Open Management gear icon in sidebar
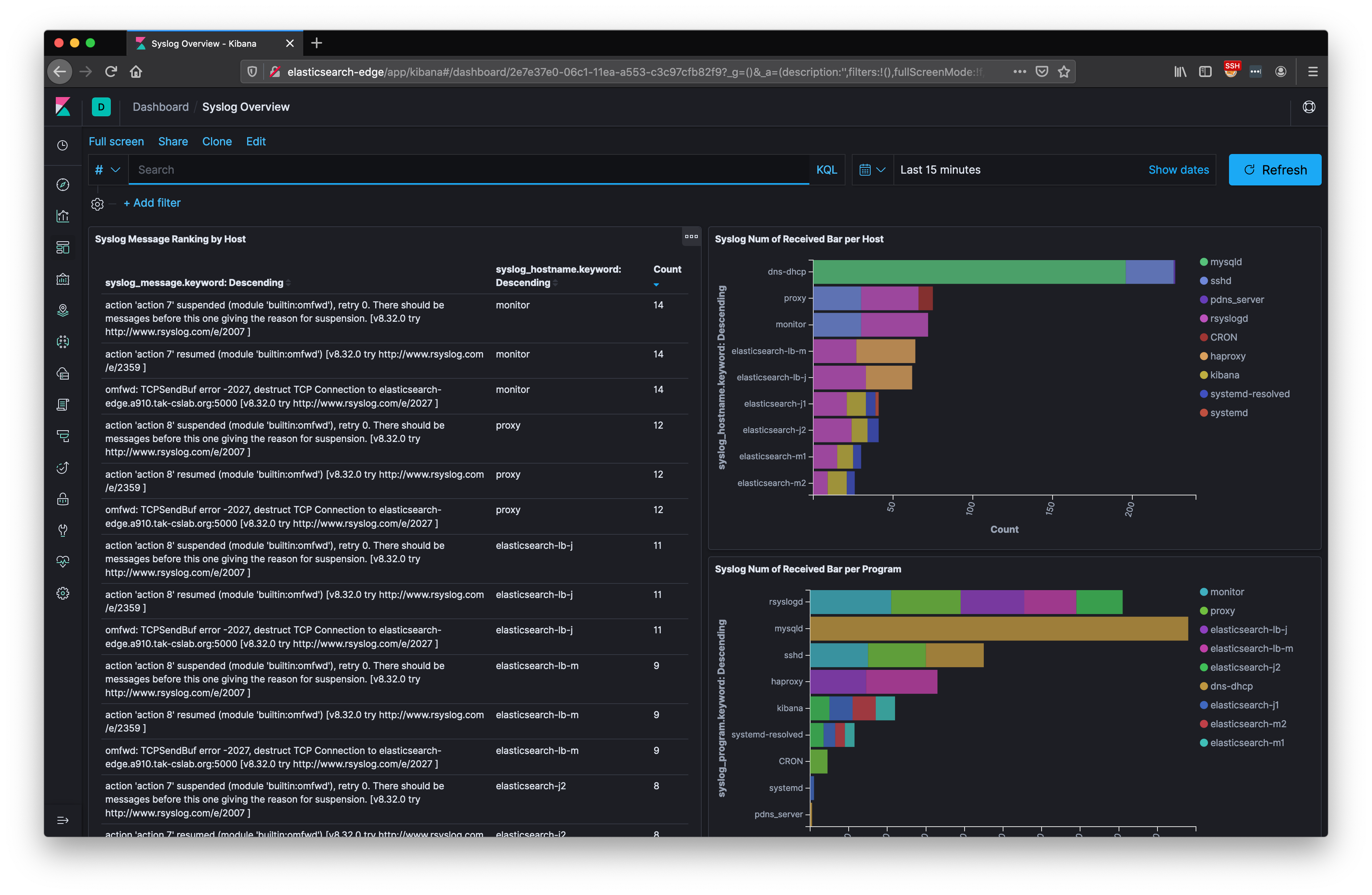The height and width of the screenshot is (895, 1372). [x=63, y=593]
